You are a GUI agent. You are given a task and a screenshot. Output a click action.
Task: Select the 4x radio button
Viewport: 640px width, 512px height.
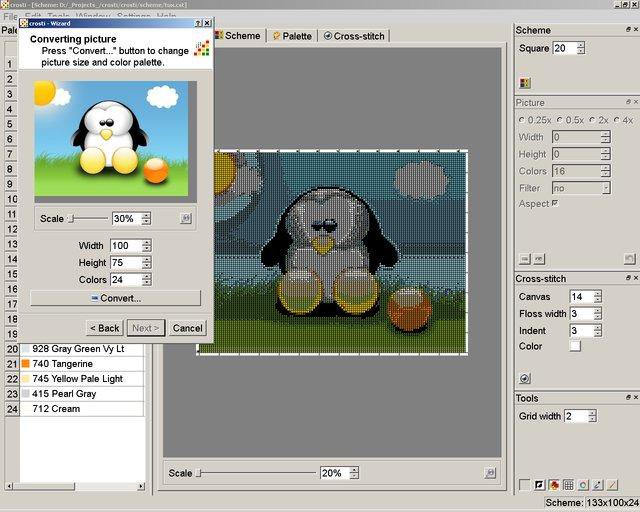[x=616, y=120]
